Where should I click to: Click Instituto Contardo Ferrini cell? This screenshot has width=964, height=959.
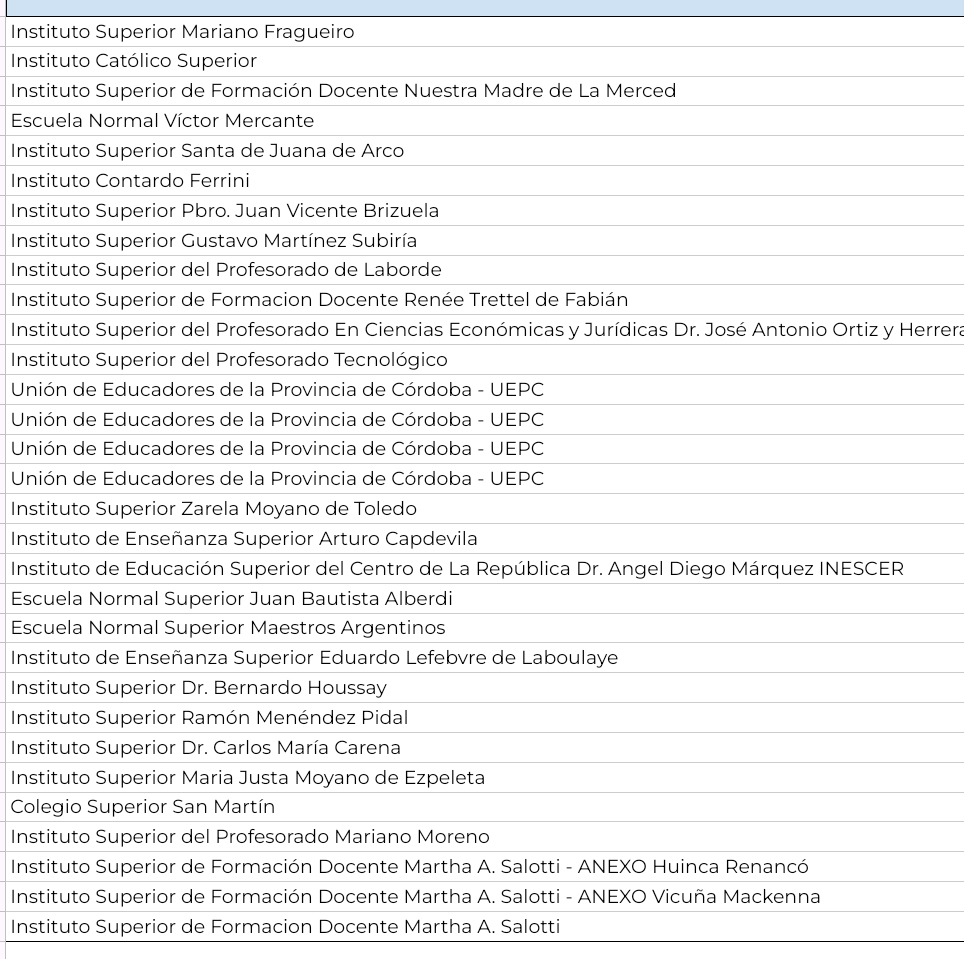485,181
